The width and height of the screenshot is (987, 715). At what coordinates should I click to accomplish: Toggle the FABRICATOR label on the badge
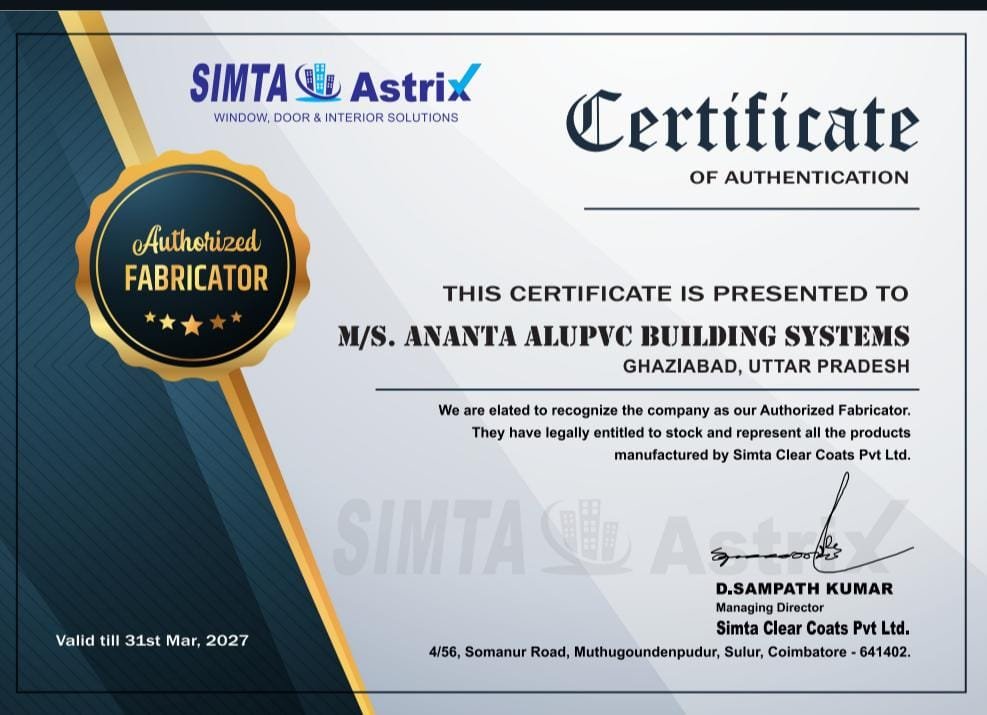195,280
